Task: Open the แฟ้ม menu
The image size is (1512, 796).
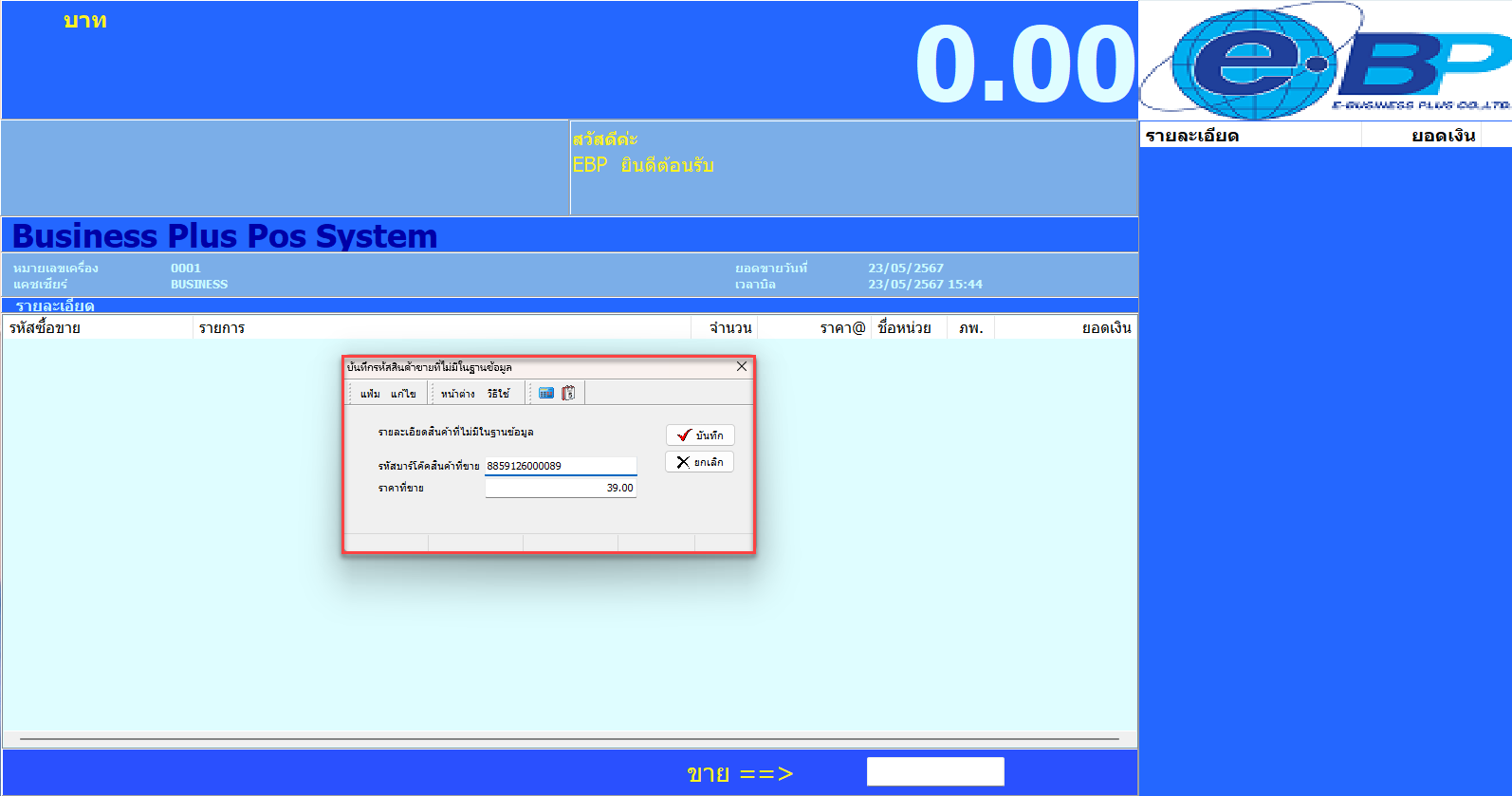Action: click(x=370, y=394)
